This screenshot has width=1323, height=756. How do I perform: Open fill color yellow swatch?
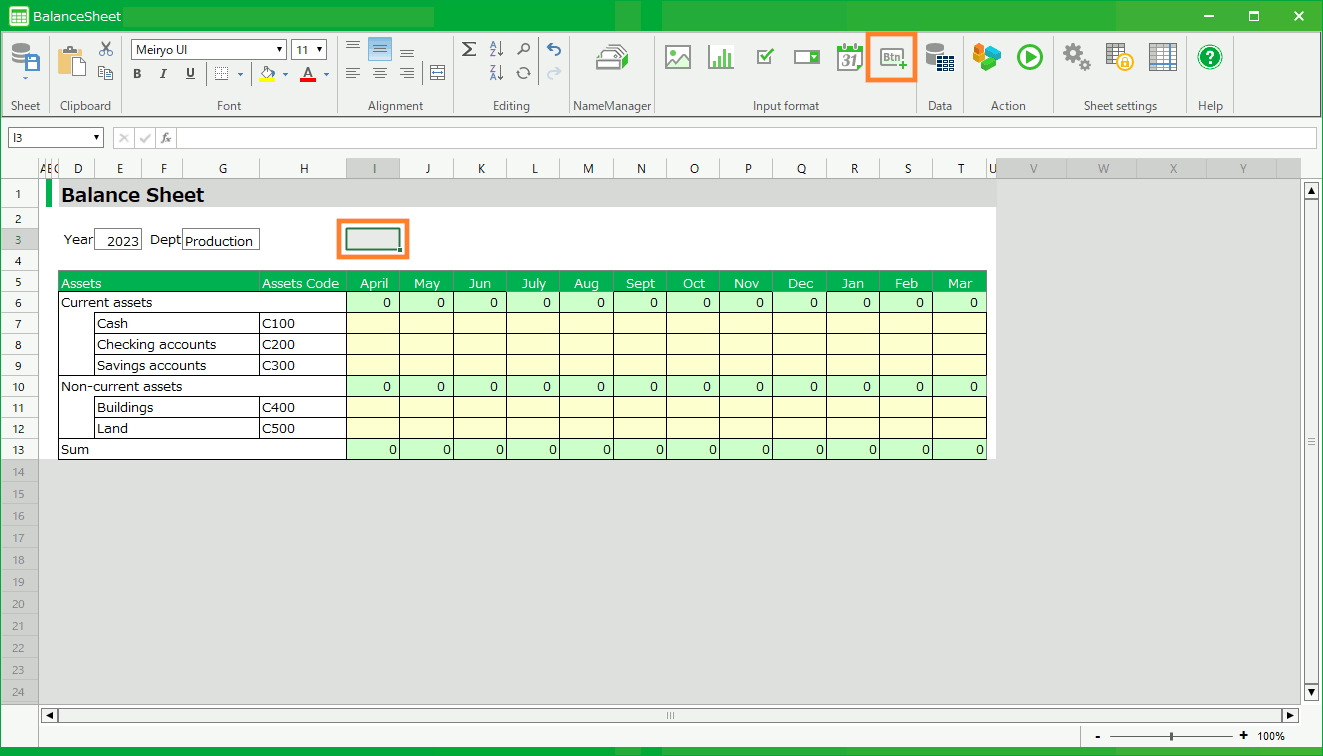267,74
